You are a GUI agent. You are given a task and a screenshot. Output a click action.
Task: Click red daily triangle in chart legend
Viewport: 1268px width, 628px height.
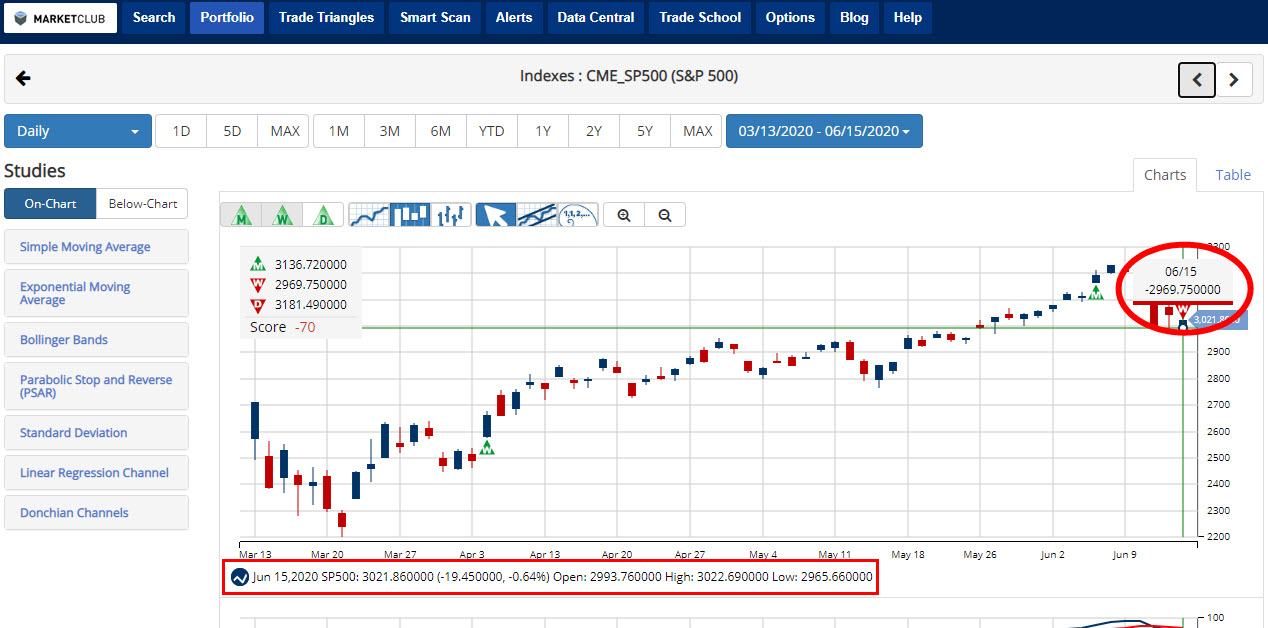258,305
